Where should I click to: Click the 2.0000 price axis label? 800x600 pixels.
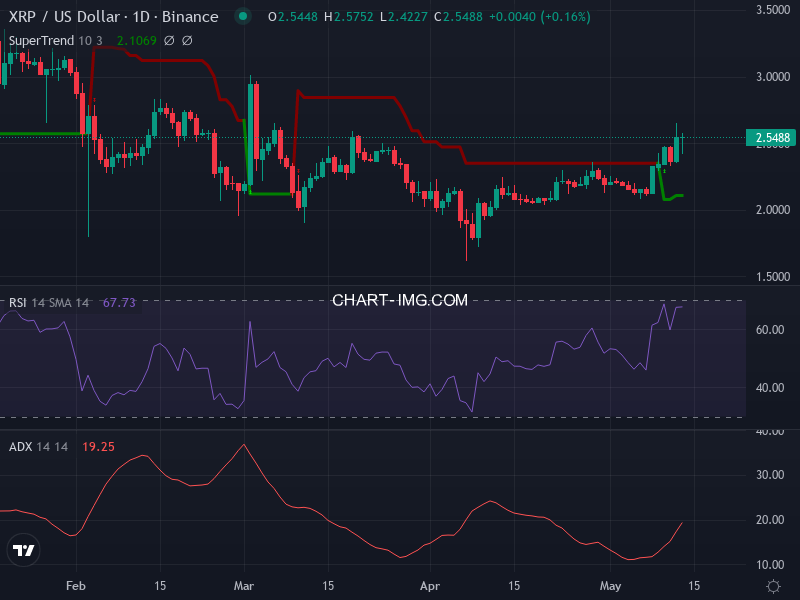772,210
